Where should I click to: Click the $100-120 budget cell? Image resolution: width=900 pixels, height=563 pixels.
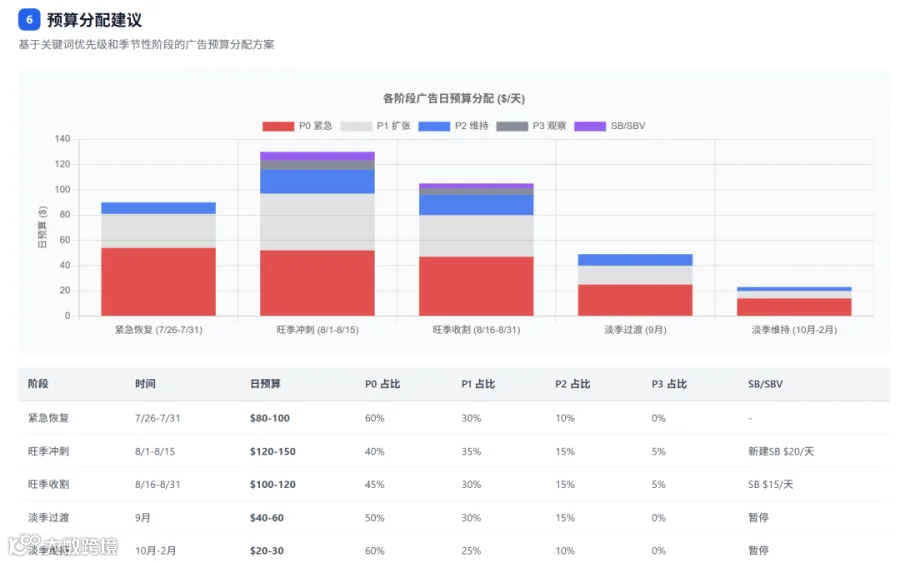(x=273, y=484)
